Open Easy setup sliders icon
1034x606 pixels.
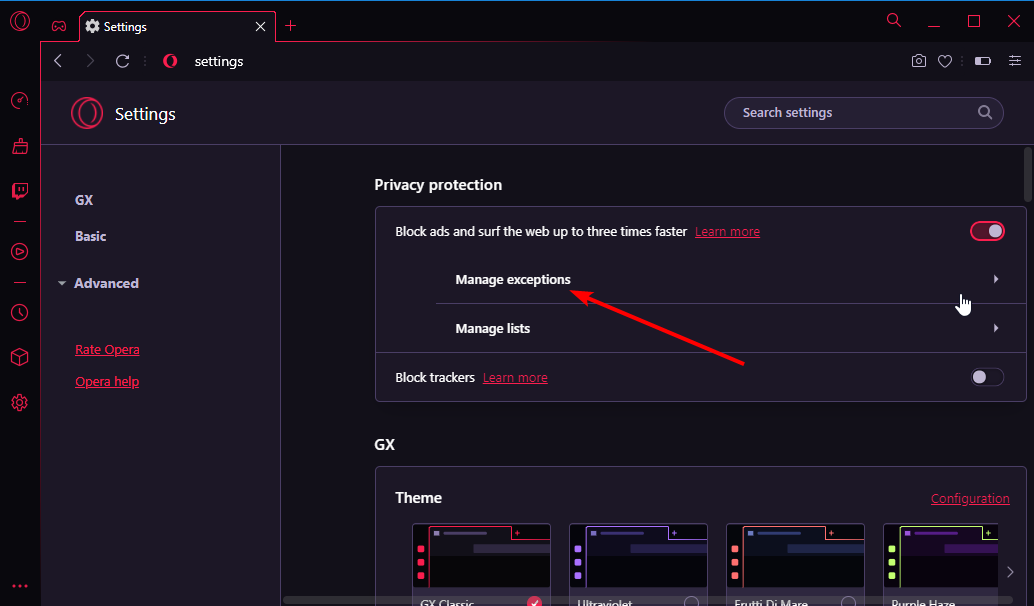pos(1015,61)
